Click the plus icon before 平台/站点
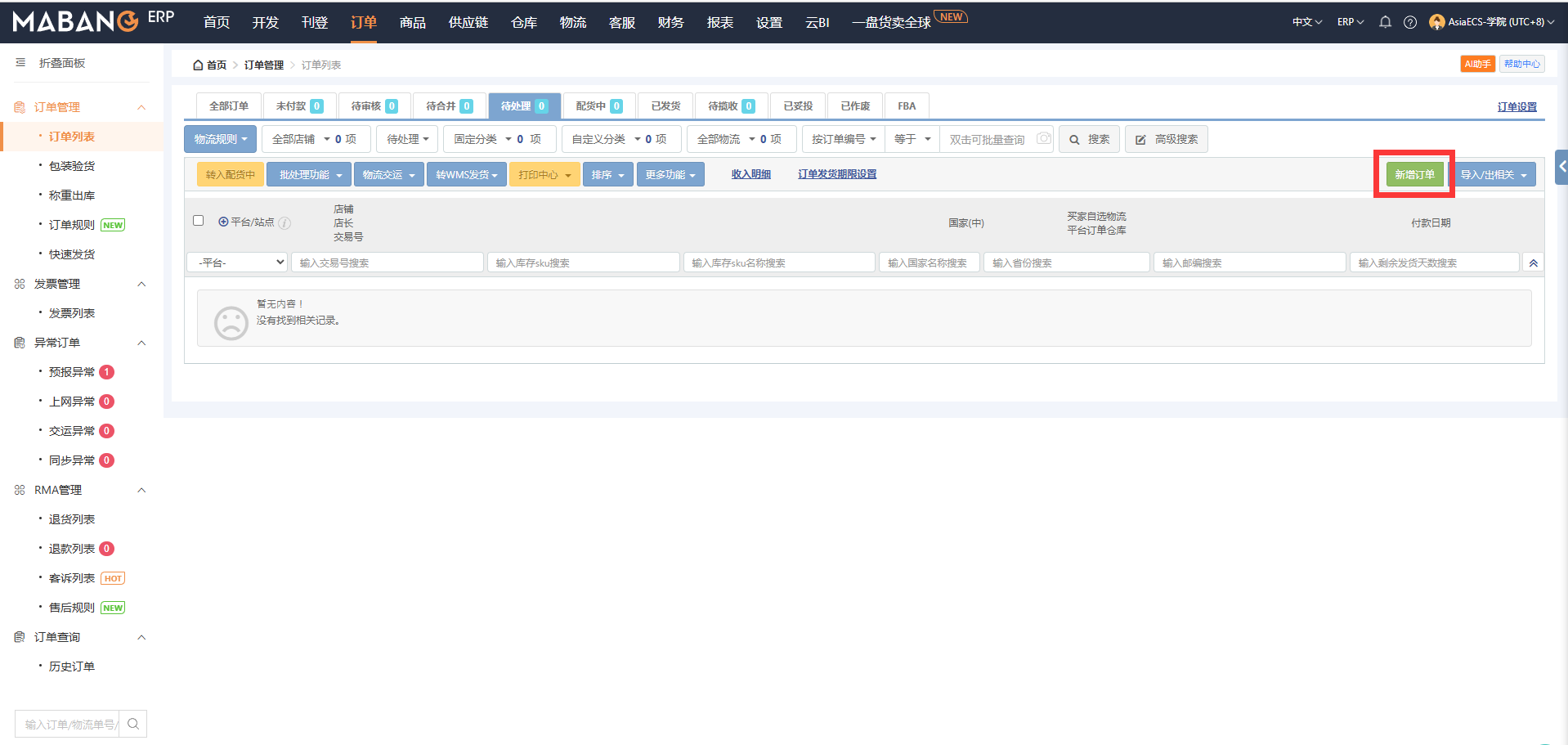Image resolution: width=1568 pixels, height=745 pixels. click(223, 222)
